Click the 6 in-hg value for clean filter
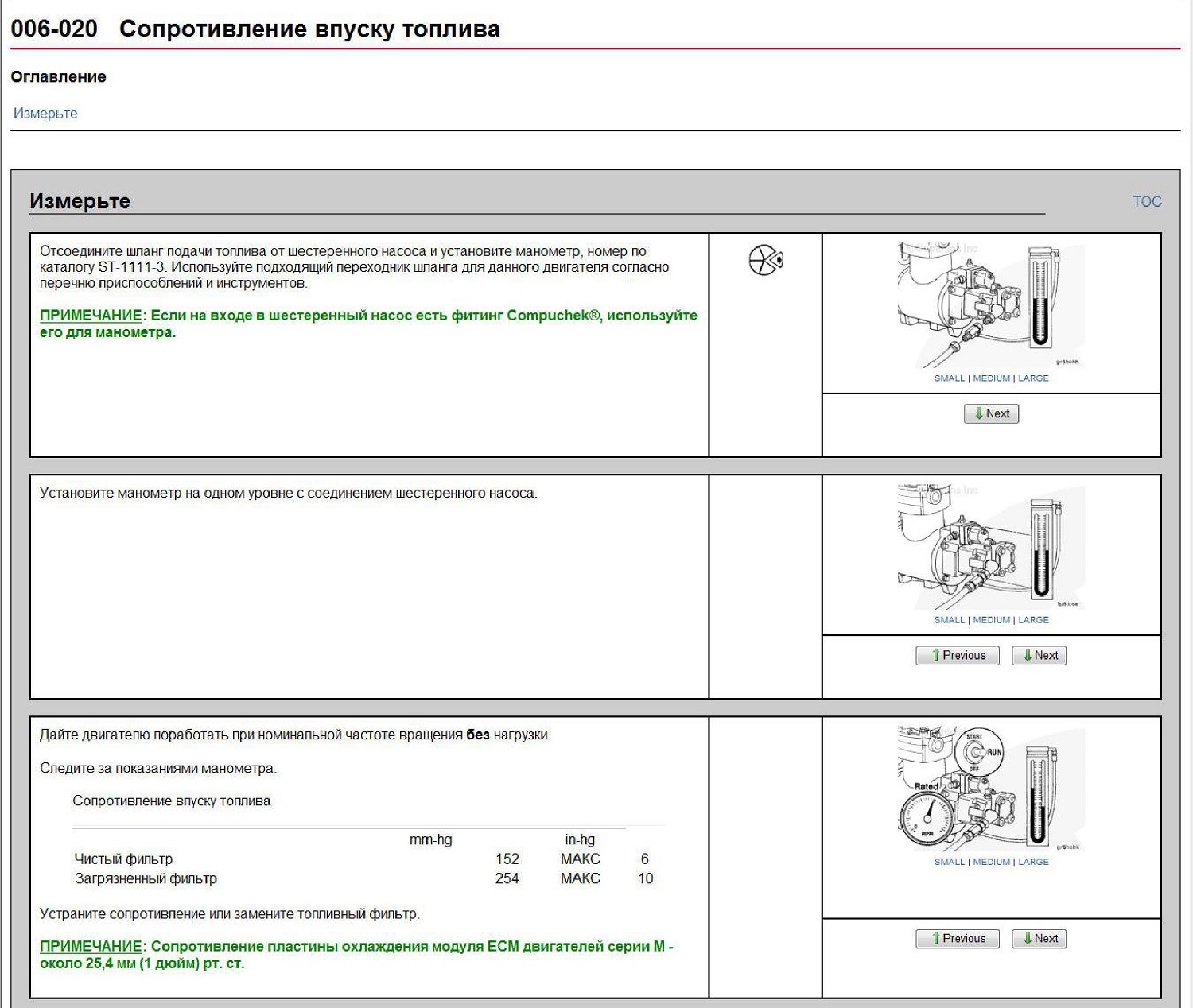Screen dimensions: 1193x1008 [x=645, y=859]
